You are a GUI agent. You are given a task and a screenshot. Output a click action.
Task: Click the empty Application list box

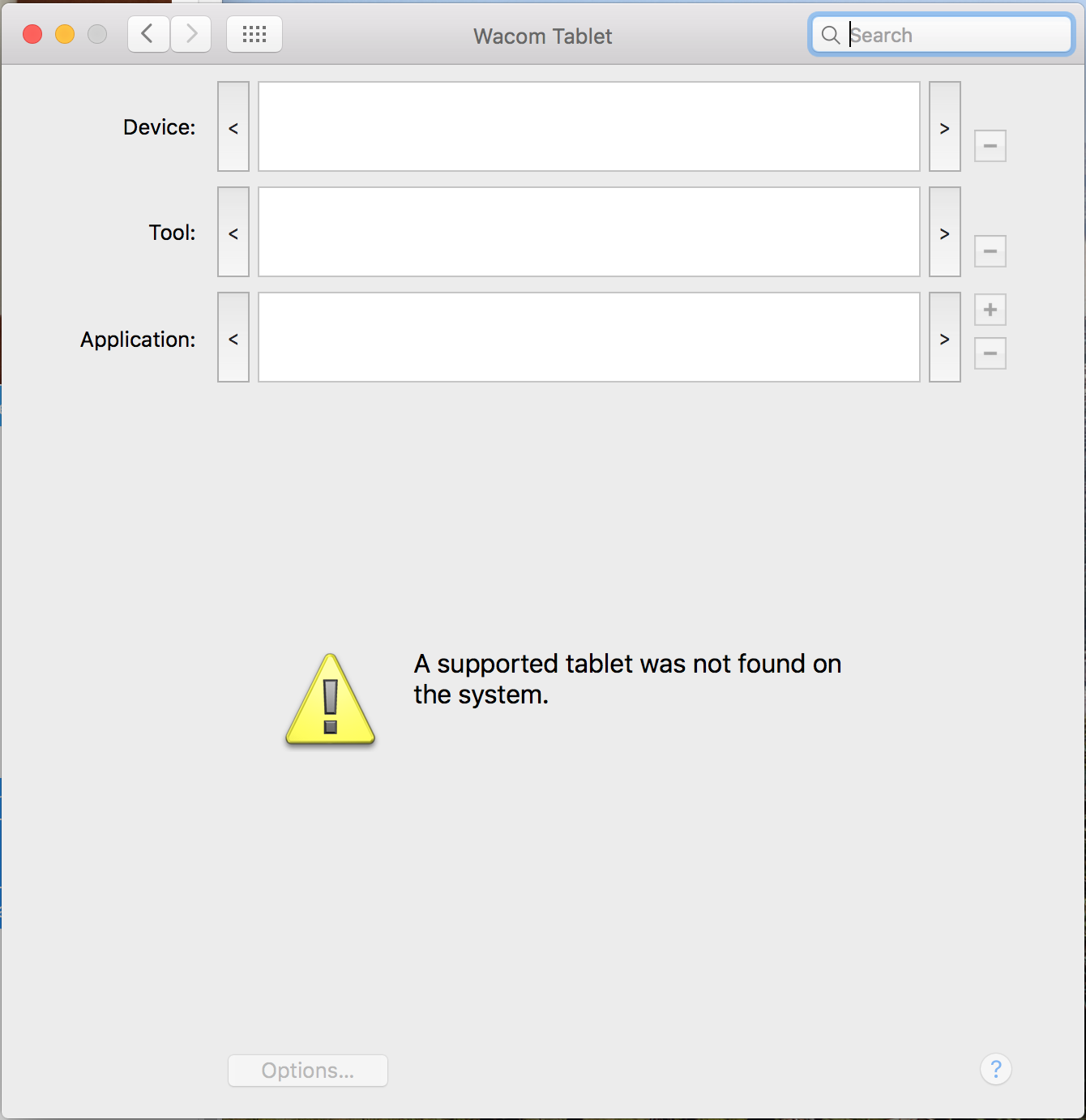[589, 337]
